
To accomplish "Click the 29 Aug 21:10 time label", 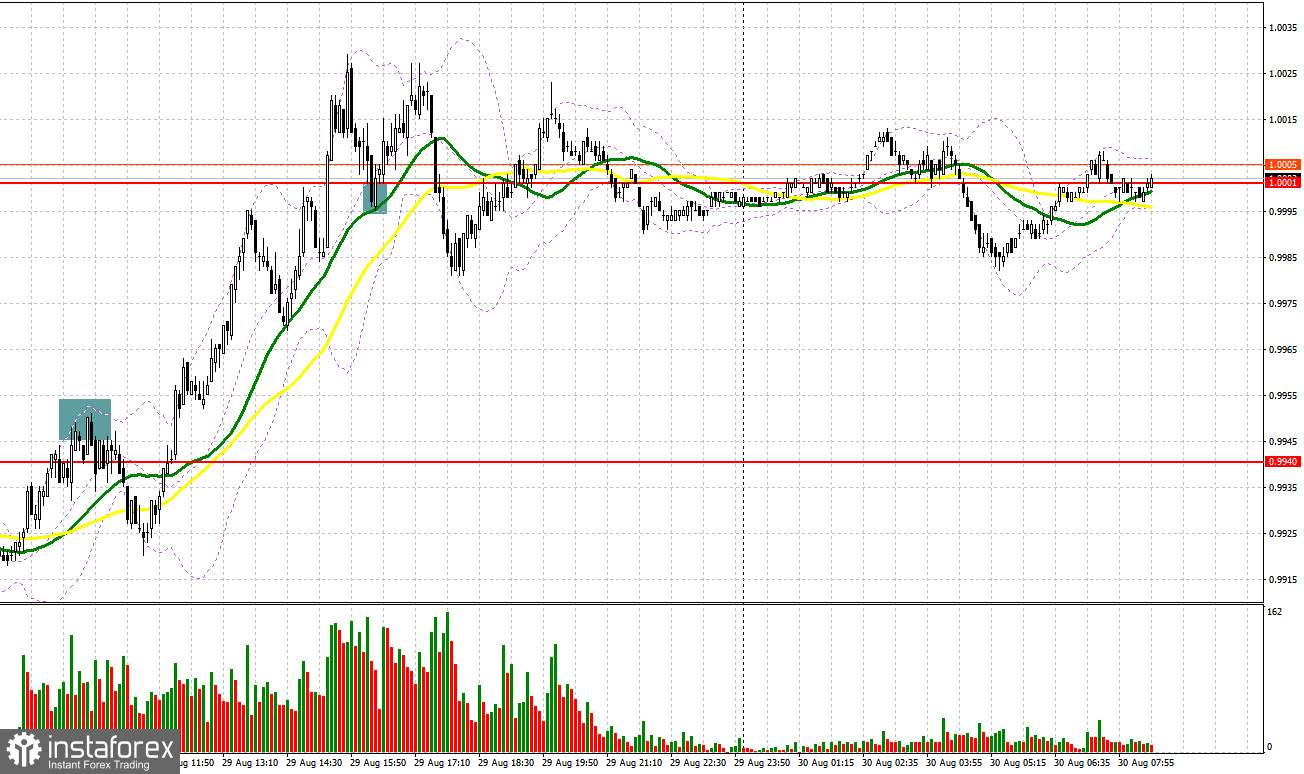I will click(x=634, y=762).
